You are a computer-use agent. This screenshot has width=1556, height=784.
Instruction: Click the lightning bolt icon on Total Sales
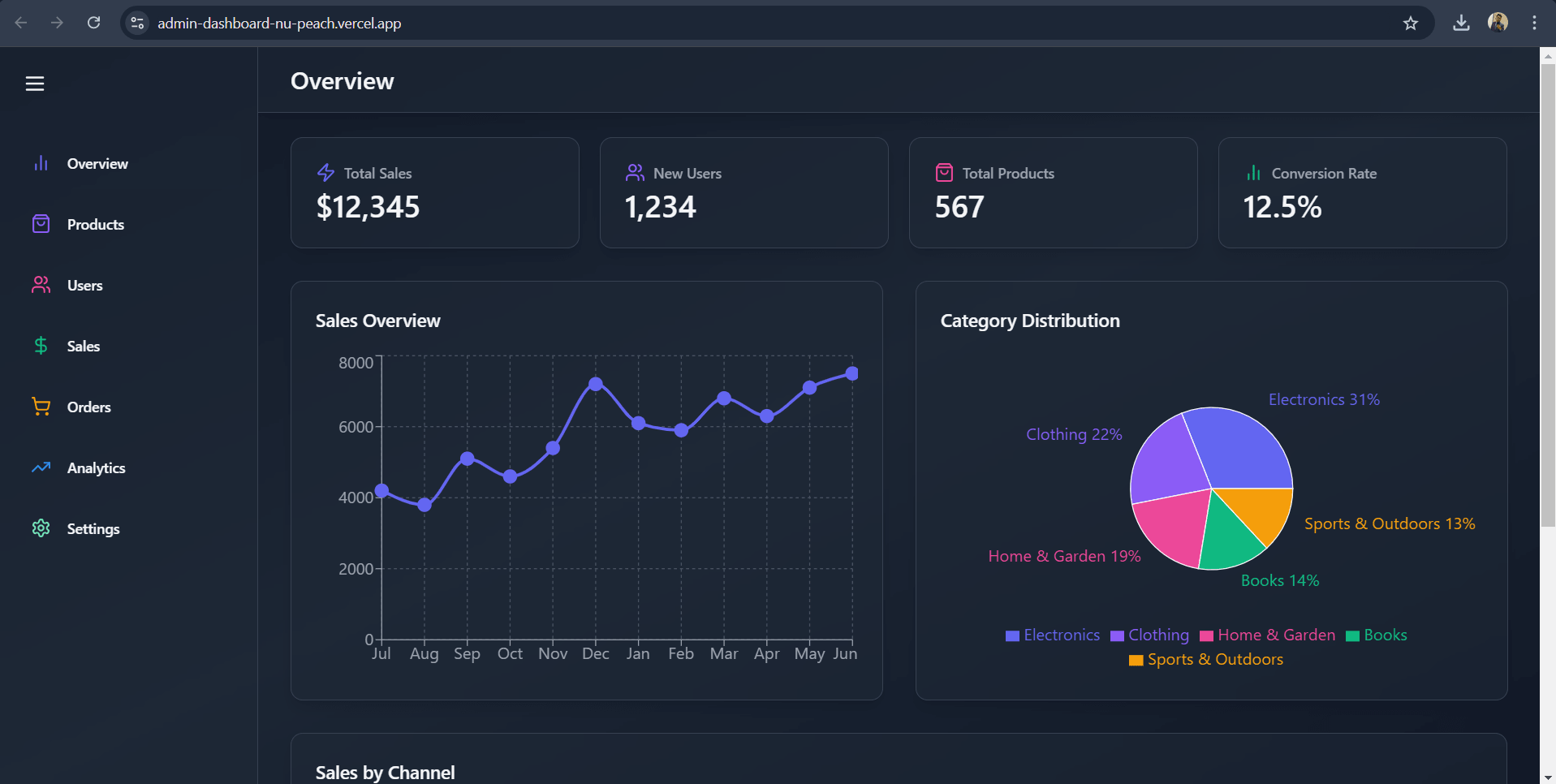[x=325, y=173]
